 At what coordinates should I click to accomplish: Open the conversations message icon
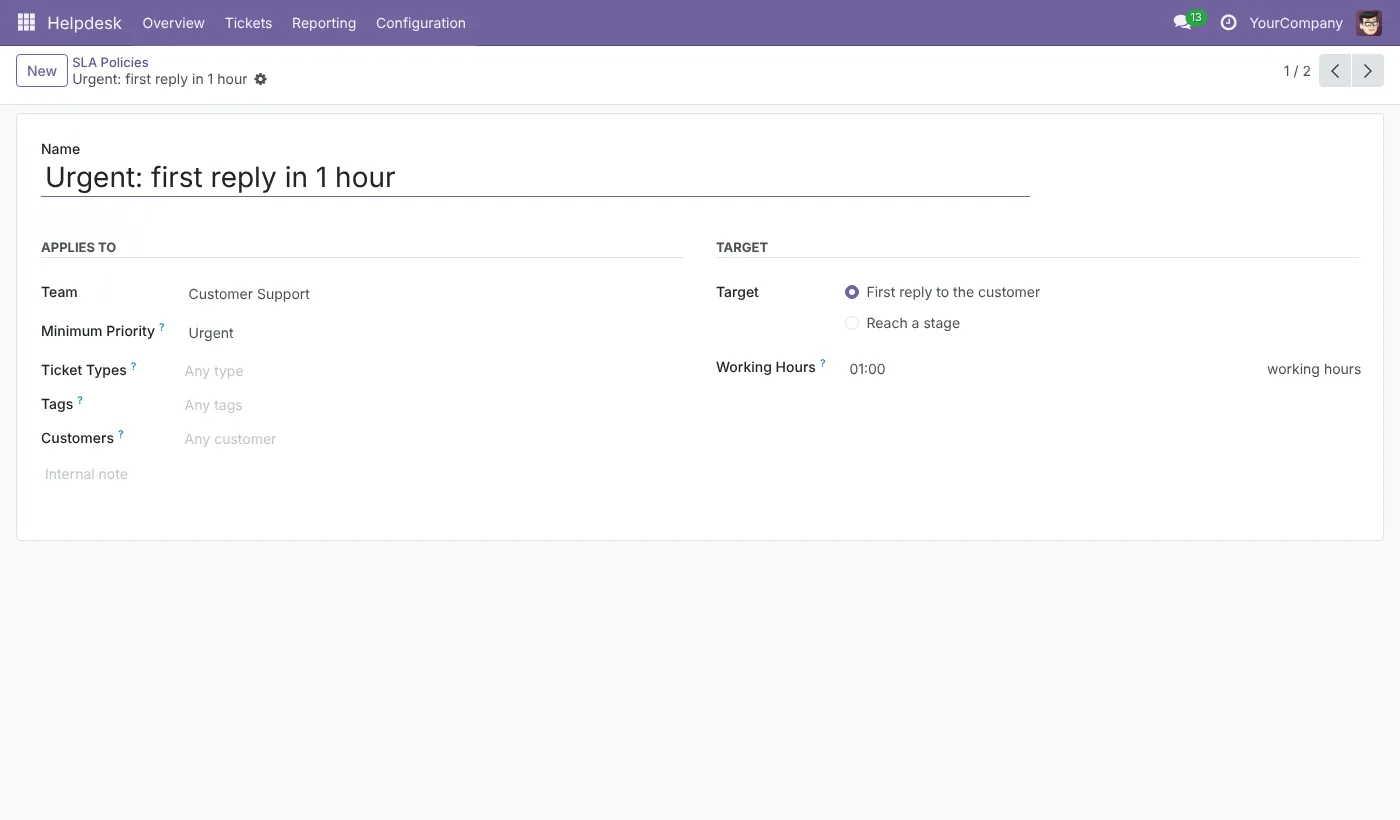coord(1182,22)
